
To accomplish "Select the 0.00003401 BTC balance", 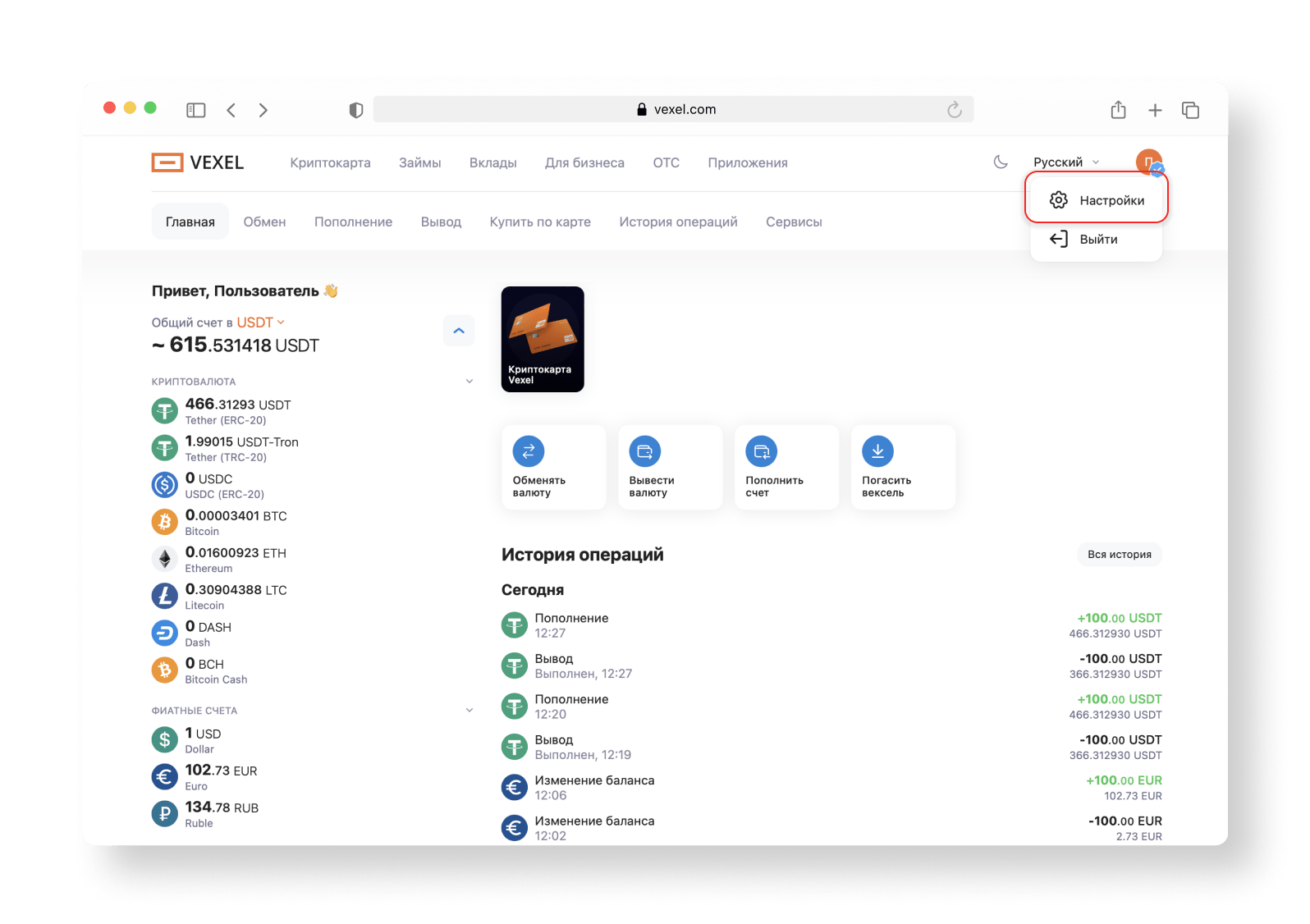I will (x=236, y=515).
